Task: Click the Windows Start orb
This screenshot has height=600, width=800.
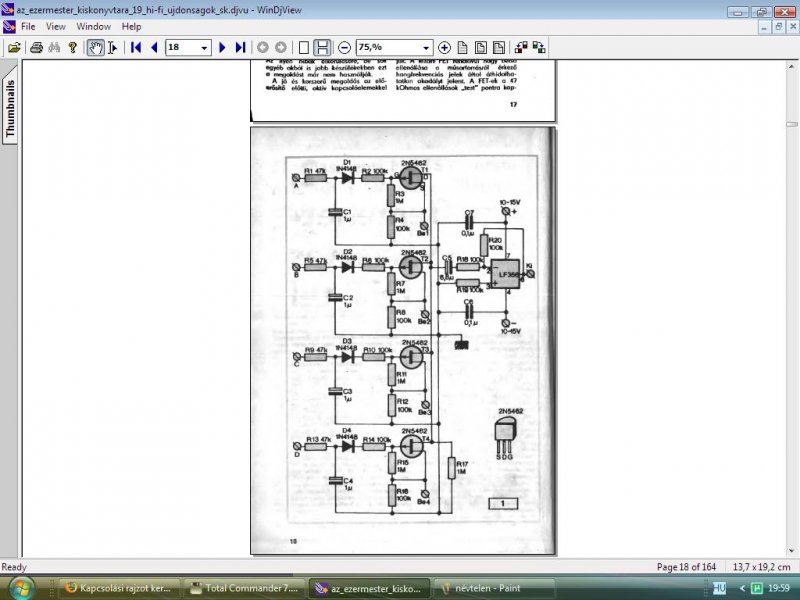Action: coord(21,589)
